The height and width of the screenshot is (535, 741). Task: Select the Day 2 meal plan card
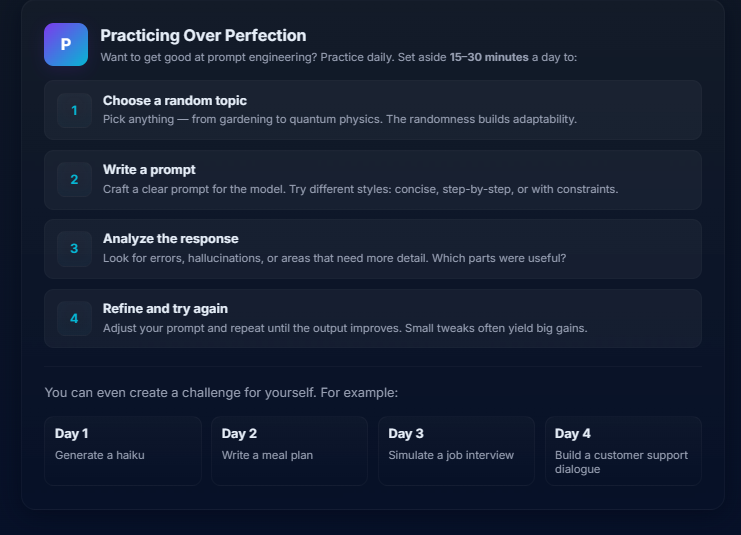289,451
